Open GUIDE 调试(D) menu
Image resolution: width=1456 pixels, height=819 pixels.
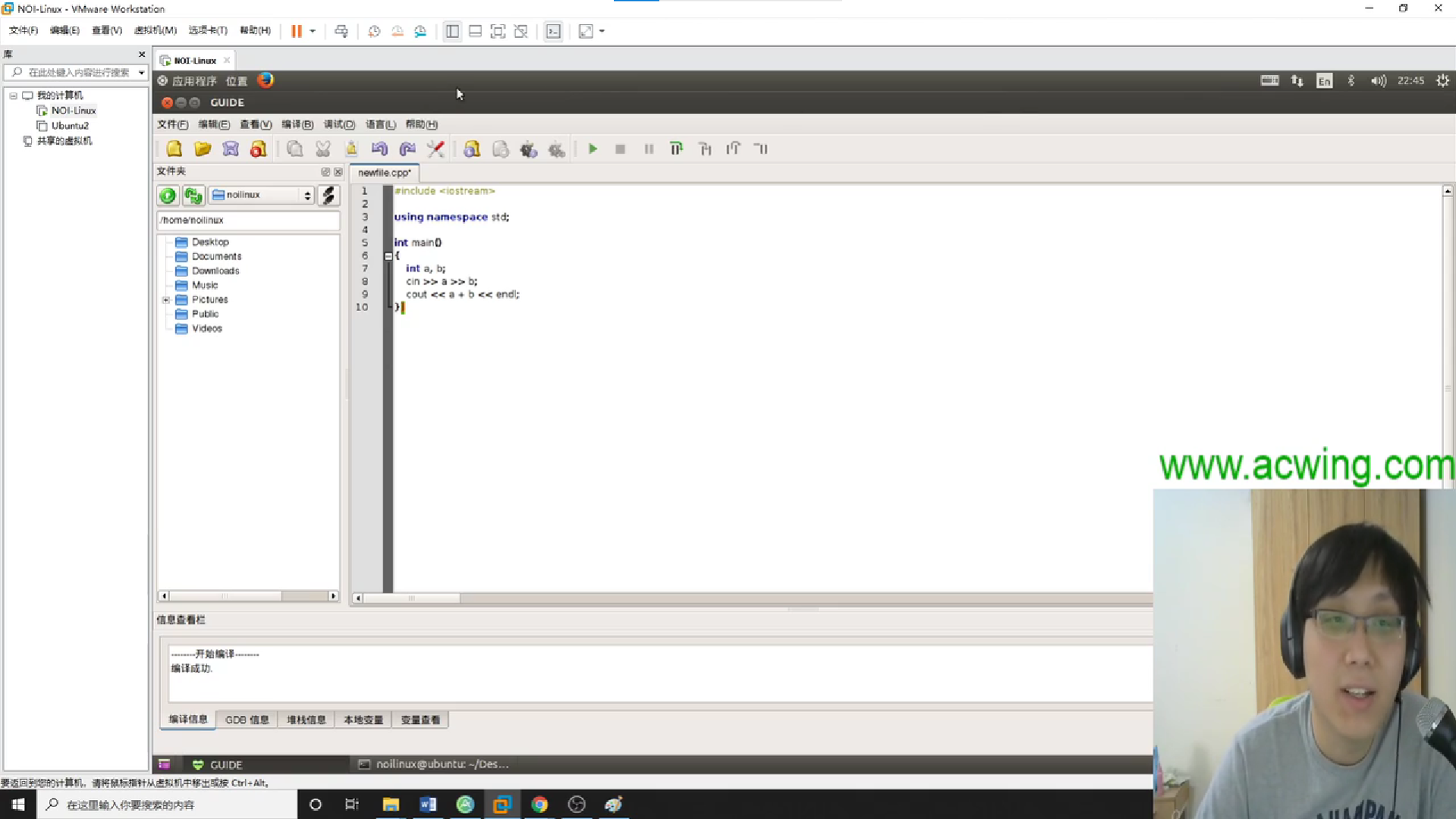(x=339, y=124)
